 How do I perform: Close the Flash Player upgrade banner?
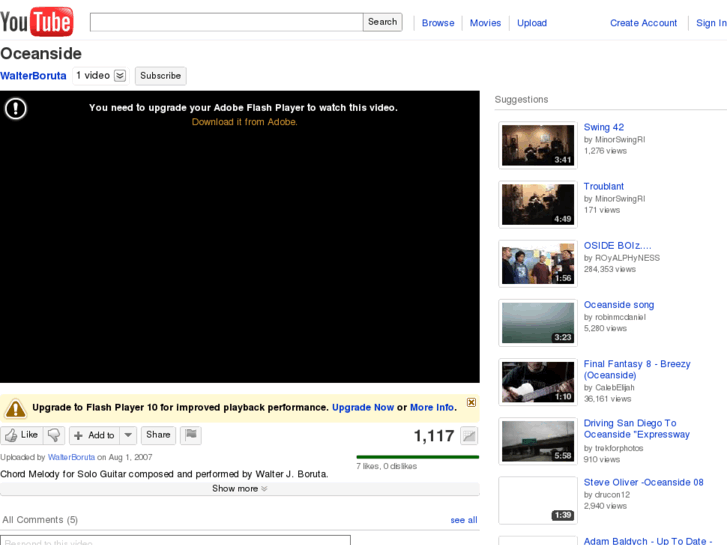point(472,403)
